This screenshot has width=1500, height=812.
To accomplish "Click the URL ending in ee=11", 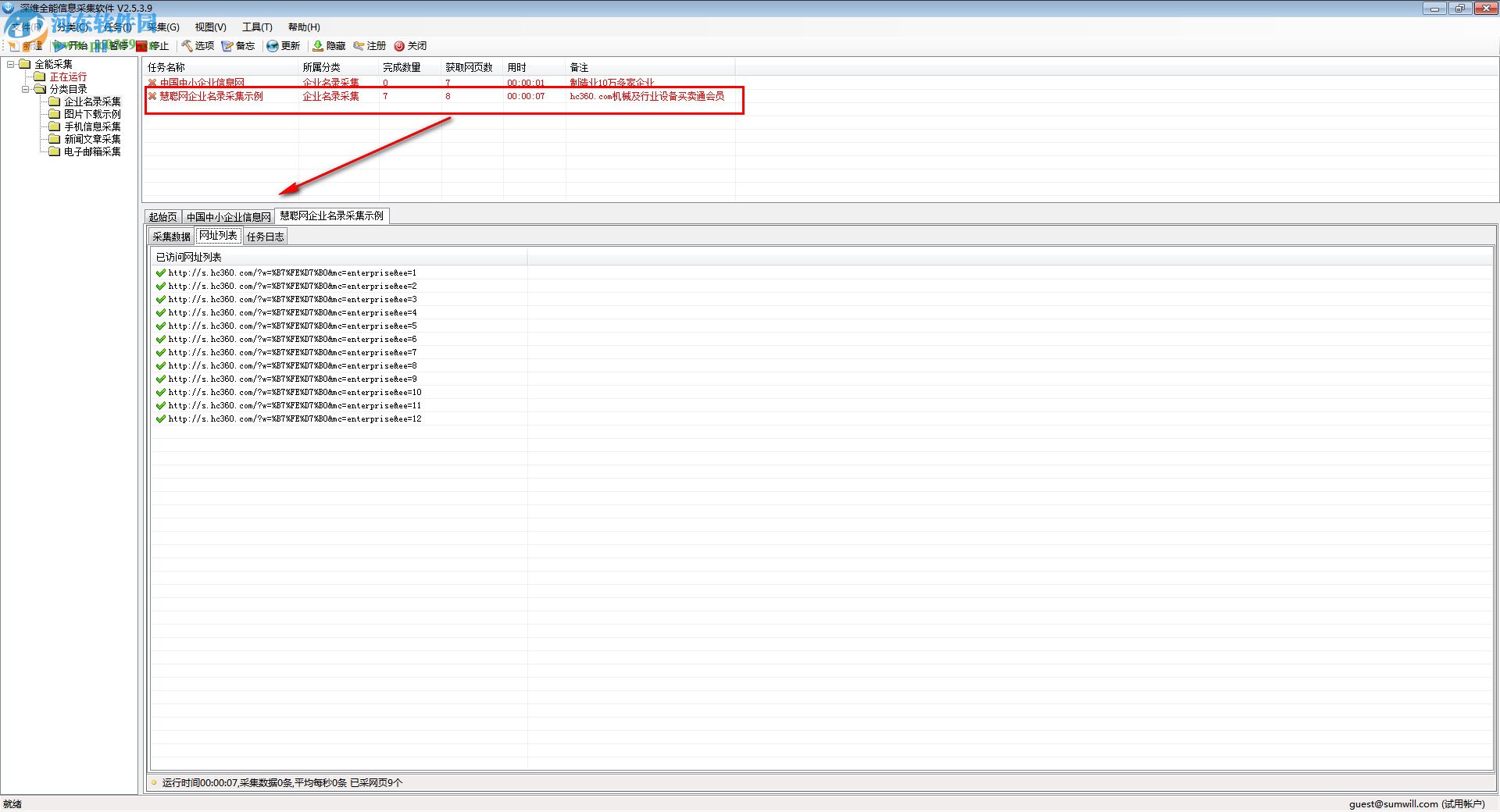I will coord(295,406).
